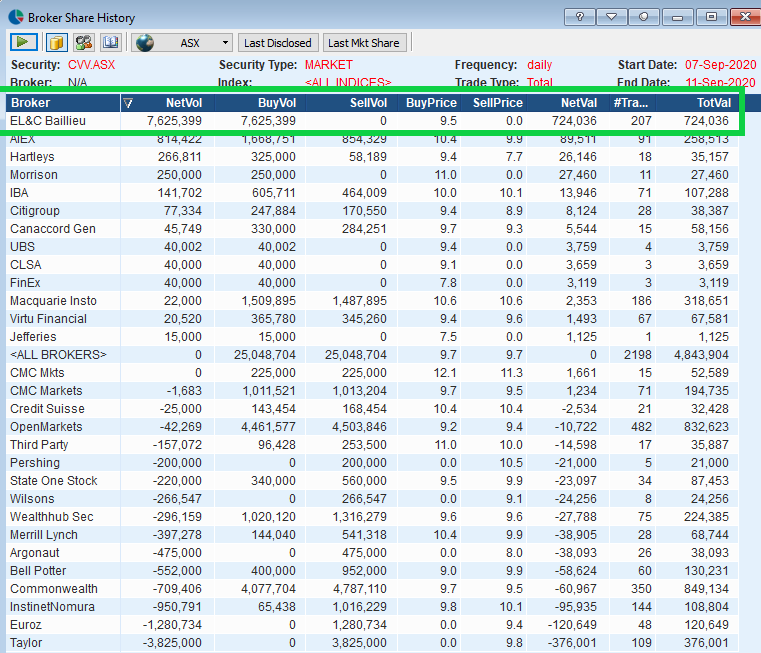The width and height of the screenshot is (761, 653).
Task: Select the Wealthhub Sec broker row
Action: [x=372, y=516]
